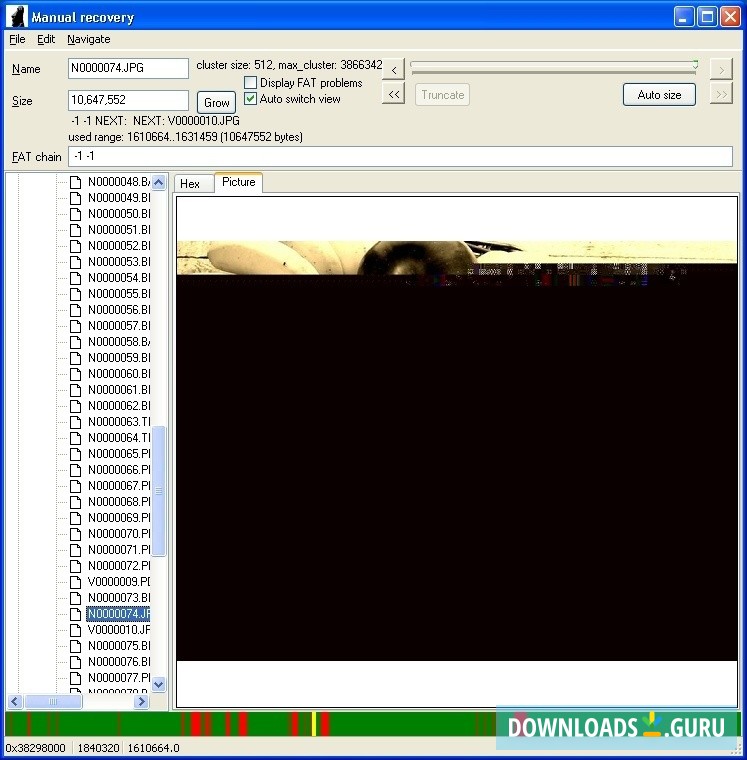The height and width of the screenshot is (760, 747).
Task: Click the file icon of V0000009
Action: tap(75, 582)
